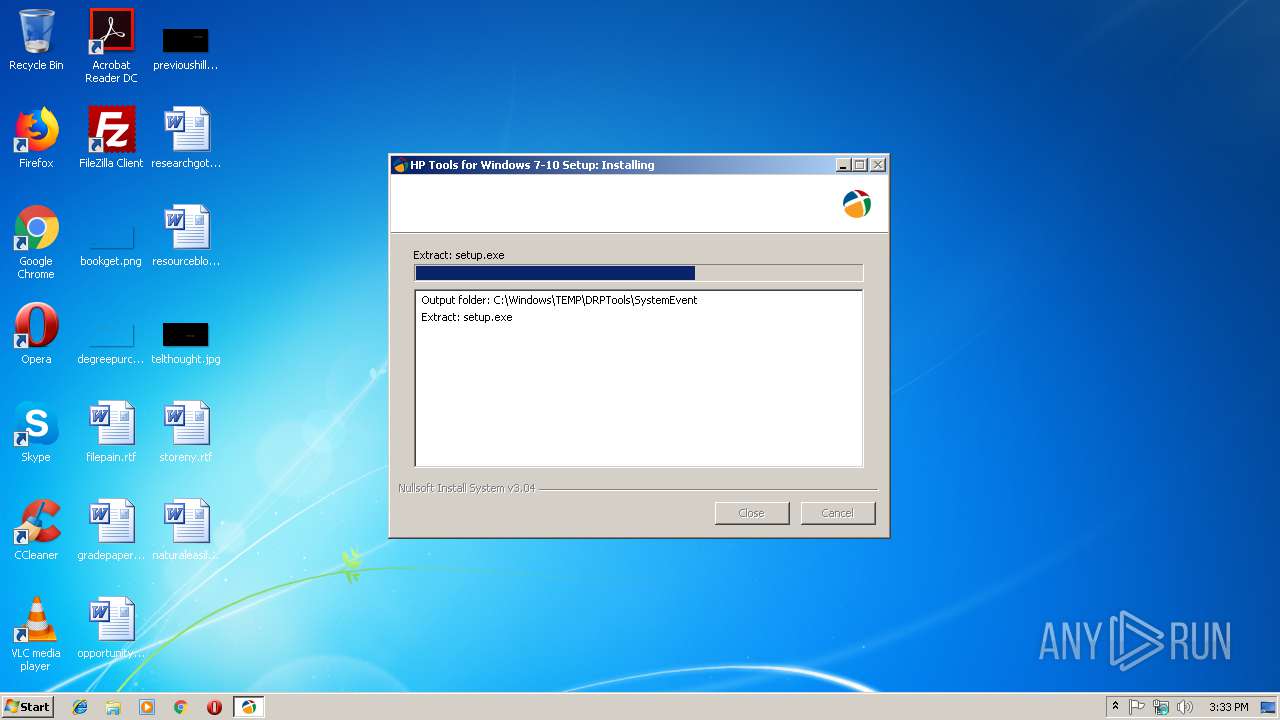Open network status tray icon
The width and height of the screenshot is (1280, 720).
pos(1161,707)
